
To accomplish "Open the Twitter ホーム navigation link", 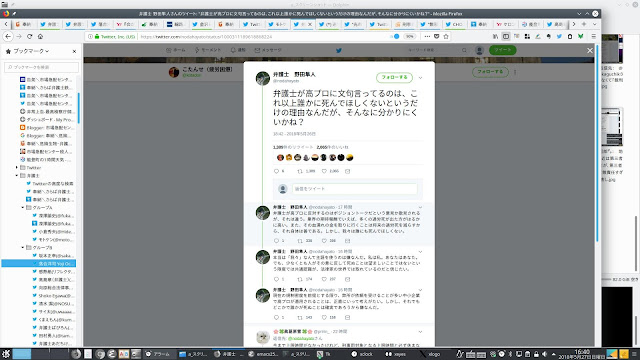I will [176, 50].
